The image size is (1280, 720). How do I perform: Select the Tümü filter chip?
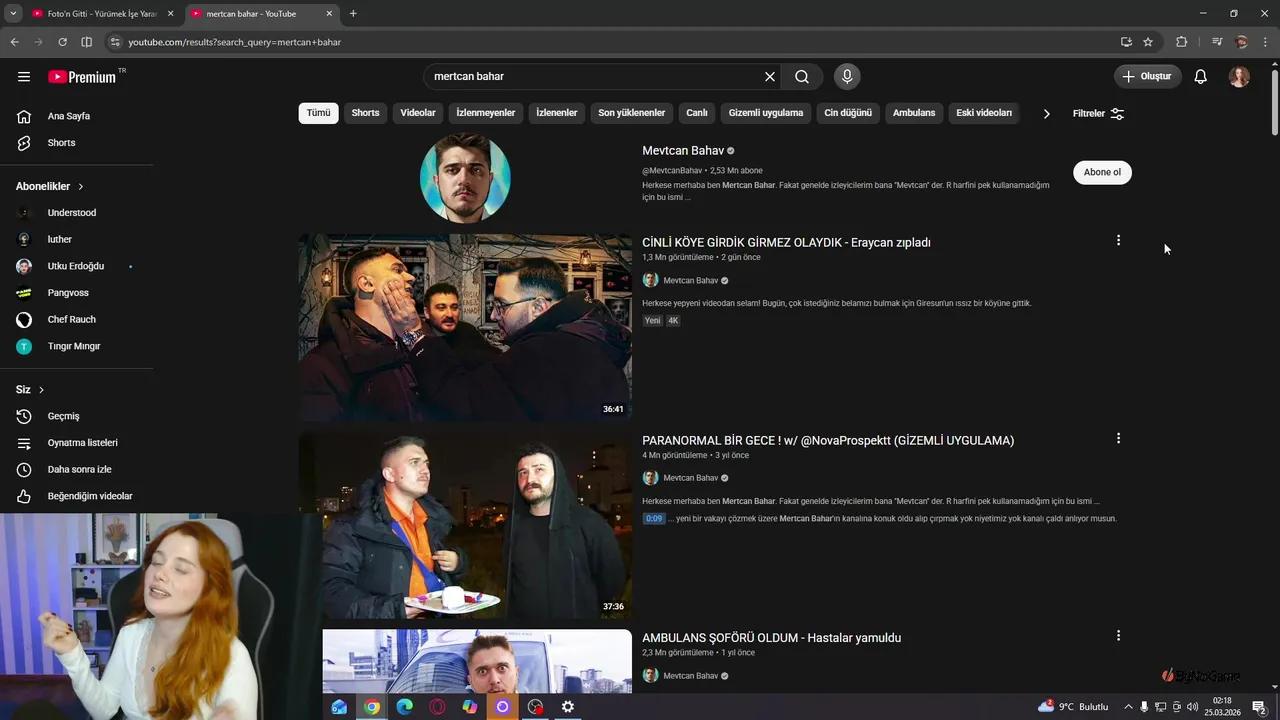tap(318, 113)
